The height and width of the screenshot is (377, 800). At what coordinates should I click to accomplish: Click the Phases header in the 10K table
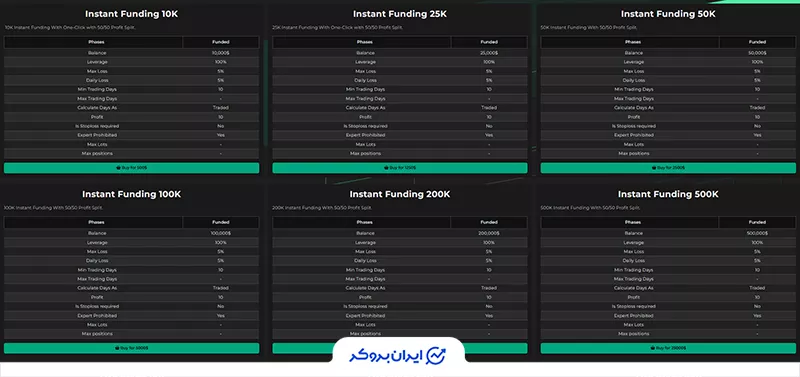96,42
